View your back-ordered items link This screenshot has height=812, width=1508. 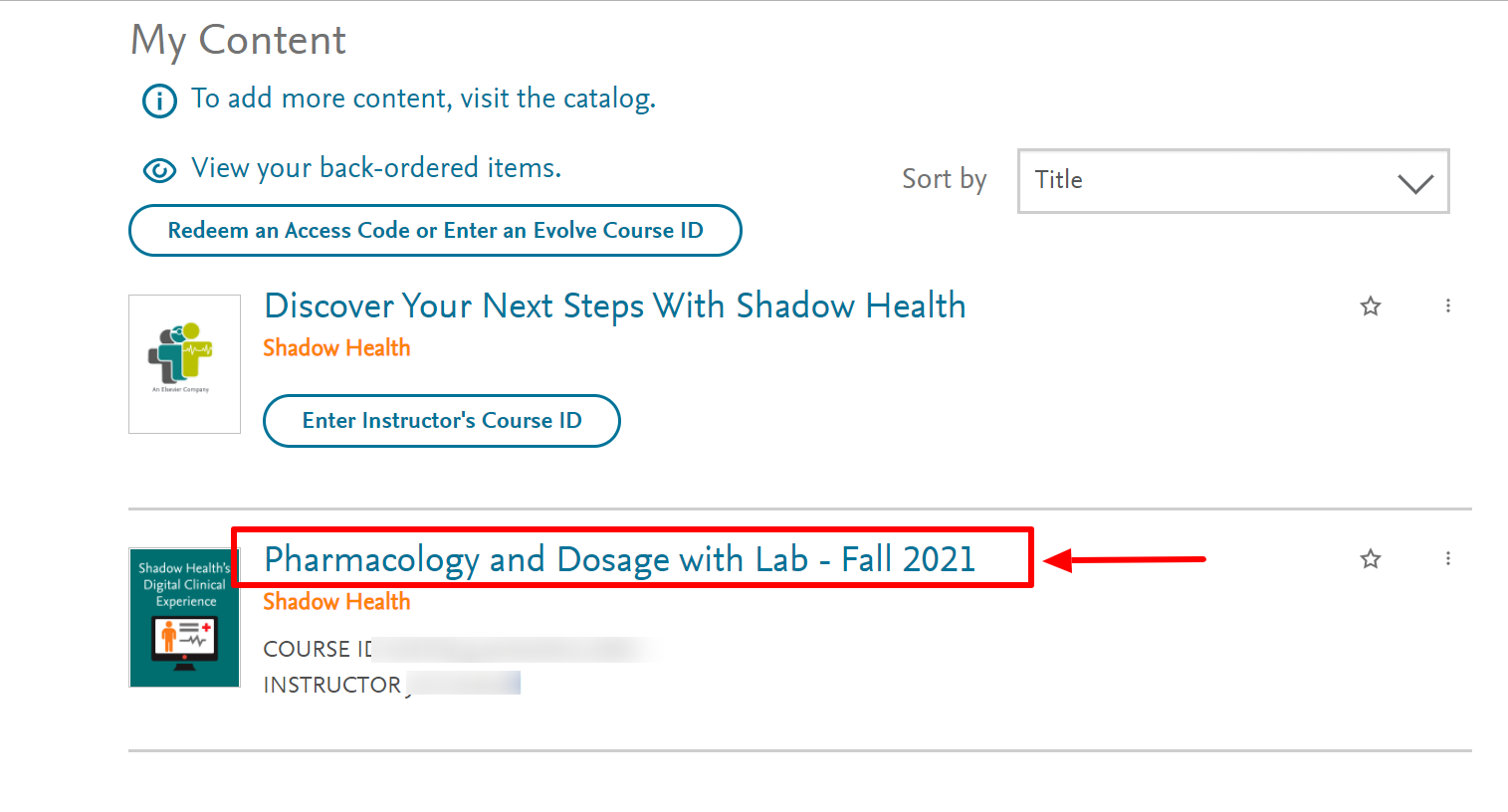tap(376, 168)
